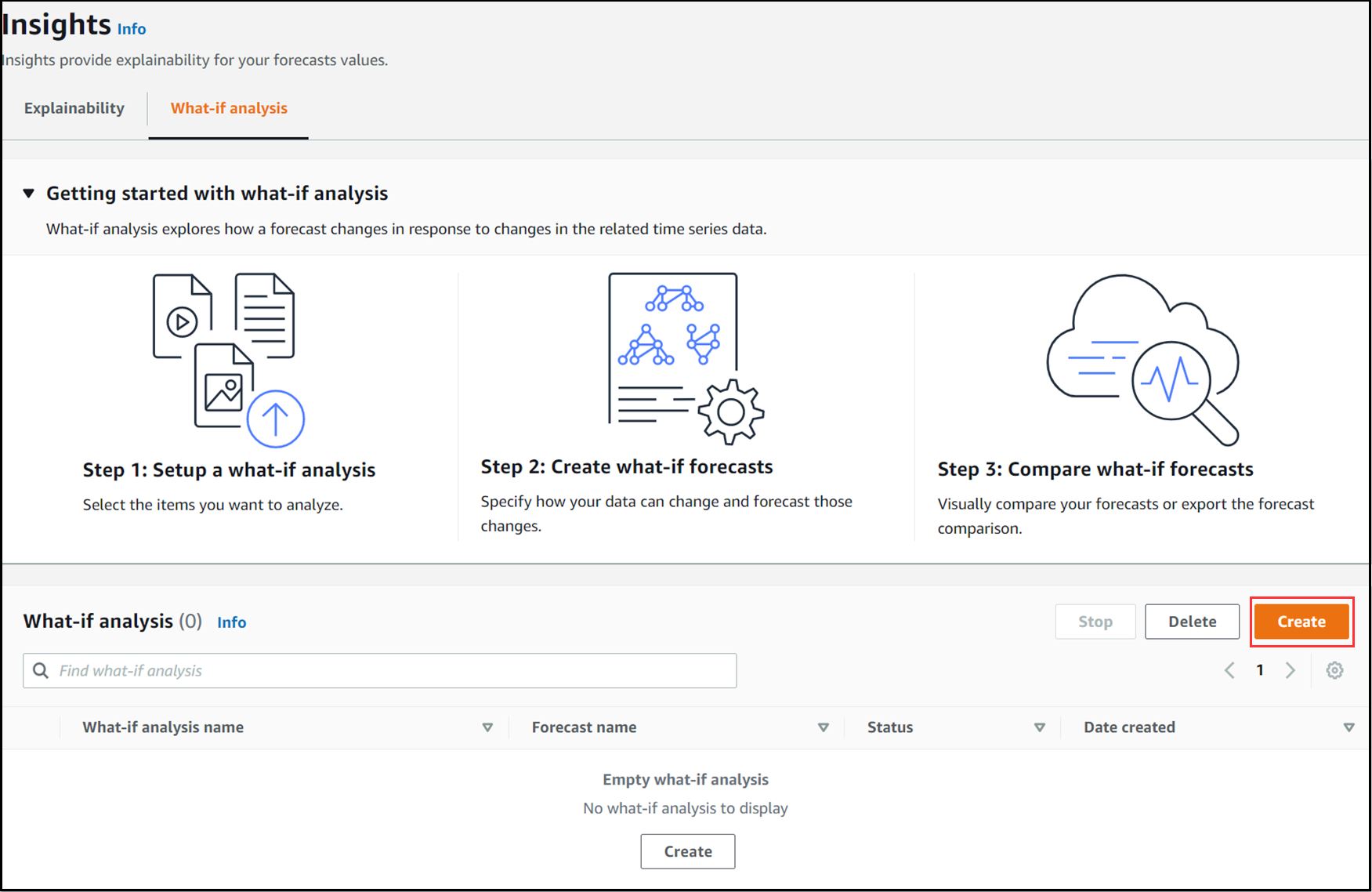This screenshot has height=892, width=1372.
Task: Select page number 1 in pagination
Action: click(x=1260, y=670)
